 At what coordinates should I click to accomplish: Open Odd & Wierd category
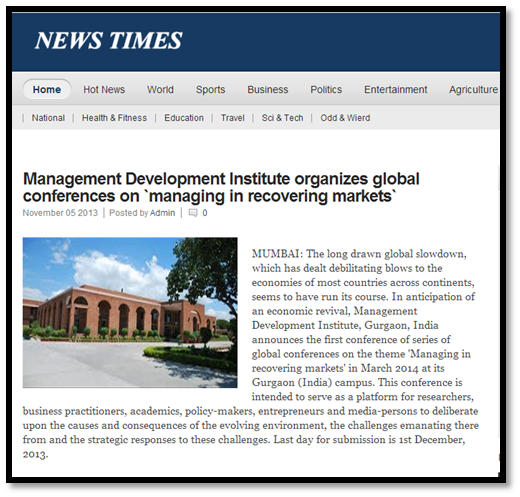tap(345, 118)
